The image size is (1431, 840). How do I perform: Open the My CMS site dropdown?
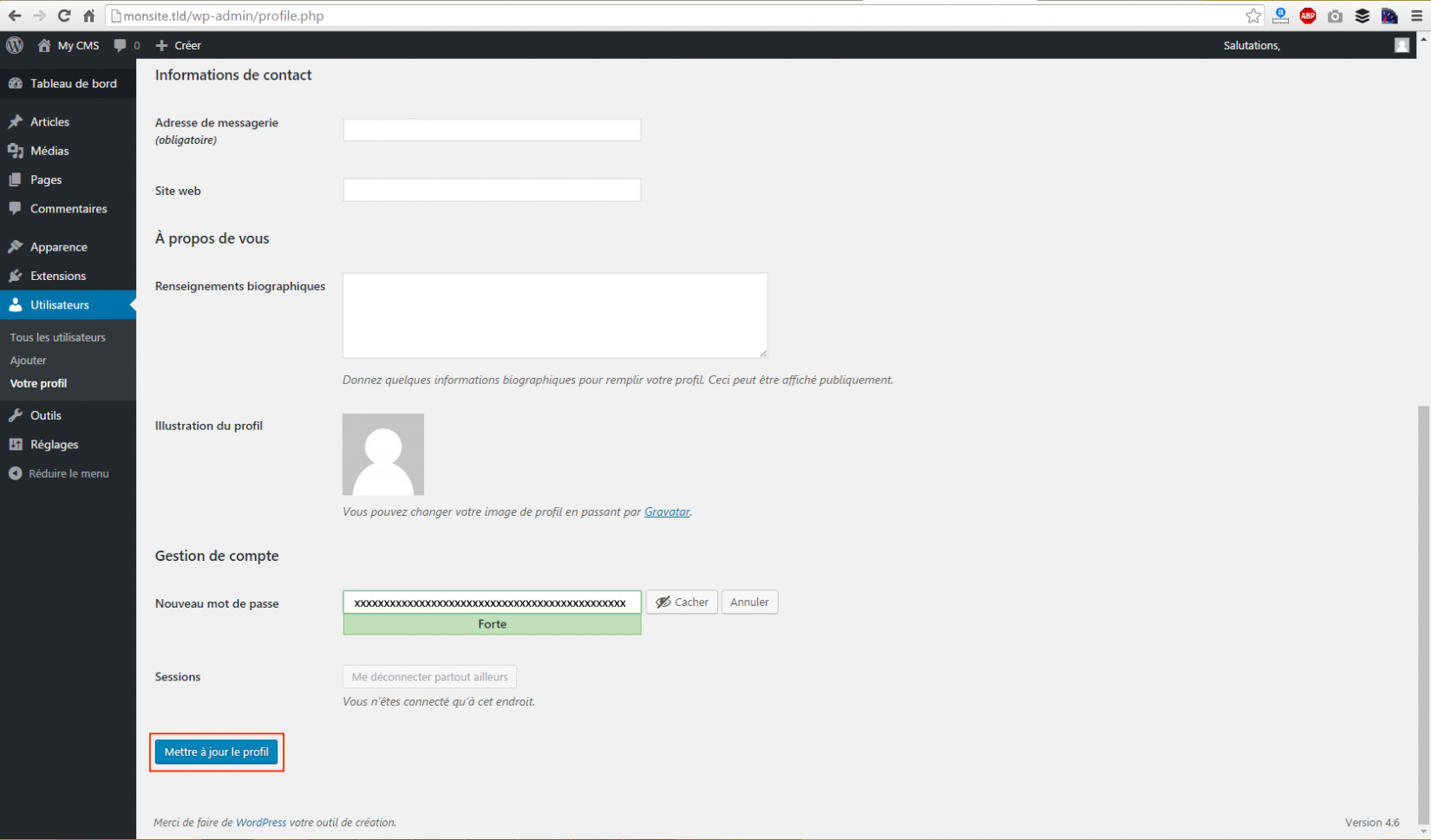click(x=68, y=45)
